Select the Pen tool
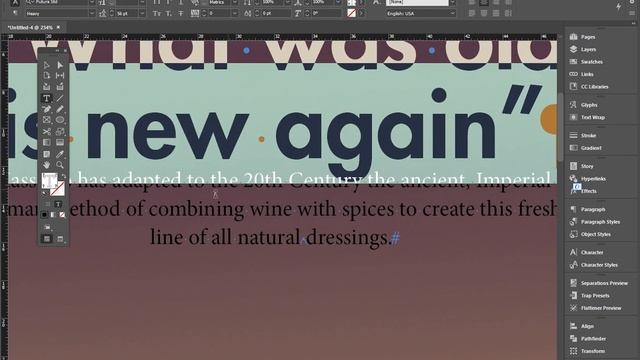Image resolution: width=640 pixels, height=360 pixels. pyautogui.click(x=47, y=109)
